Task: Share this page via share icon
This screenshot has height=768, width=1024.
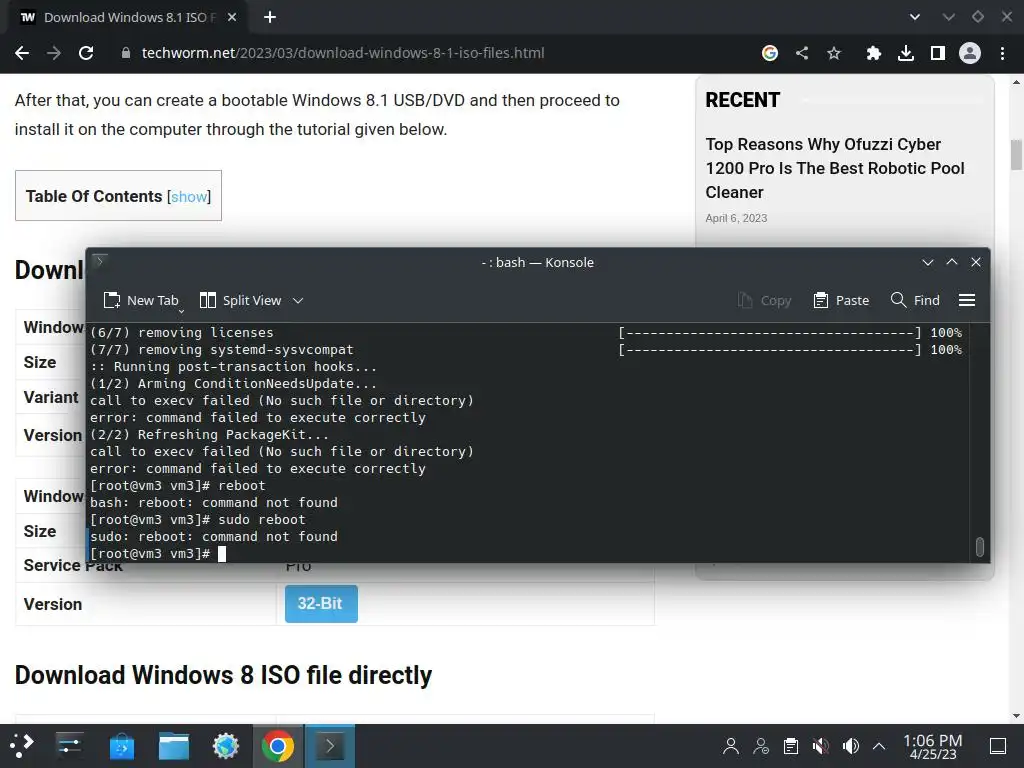Action: click(x=802, y=54)
